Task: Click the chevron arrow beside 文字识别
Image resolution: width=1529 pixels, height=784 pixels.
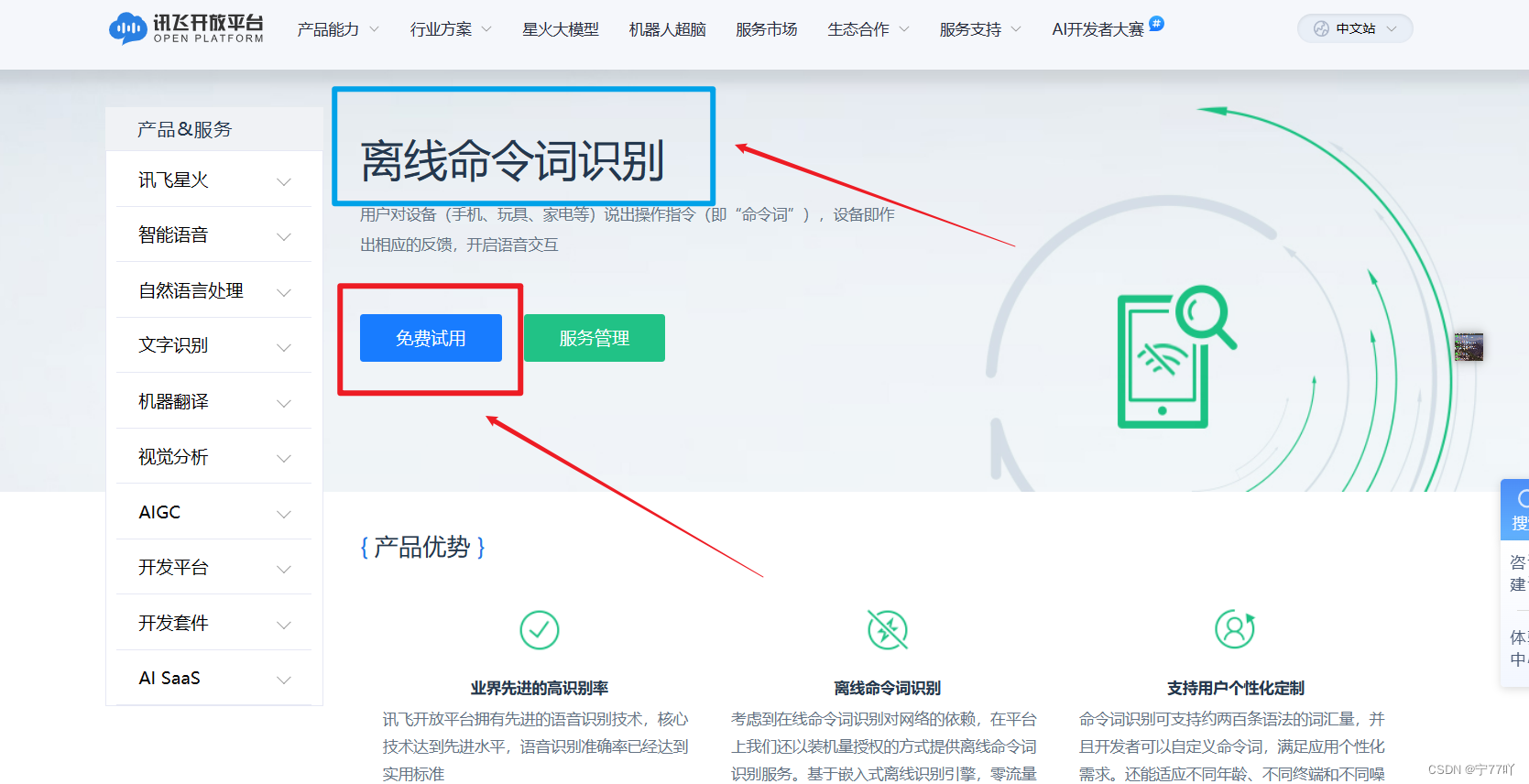Action: click(x=284, y=347)
